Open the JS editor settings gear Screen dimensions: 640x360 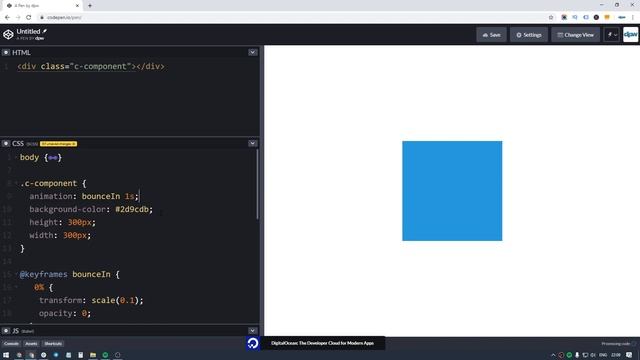[6, 331]
